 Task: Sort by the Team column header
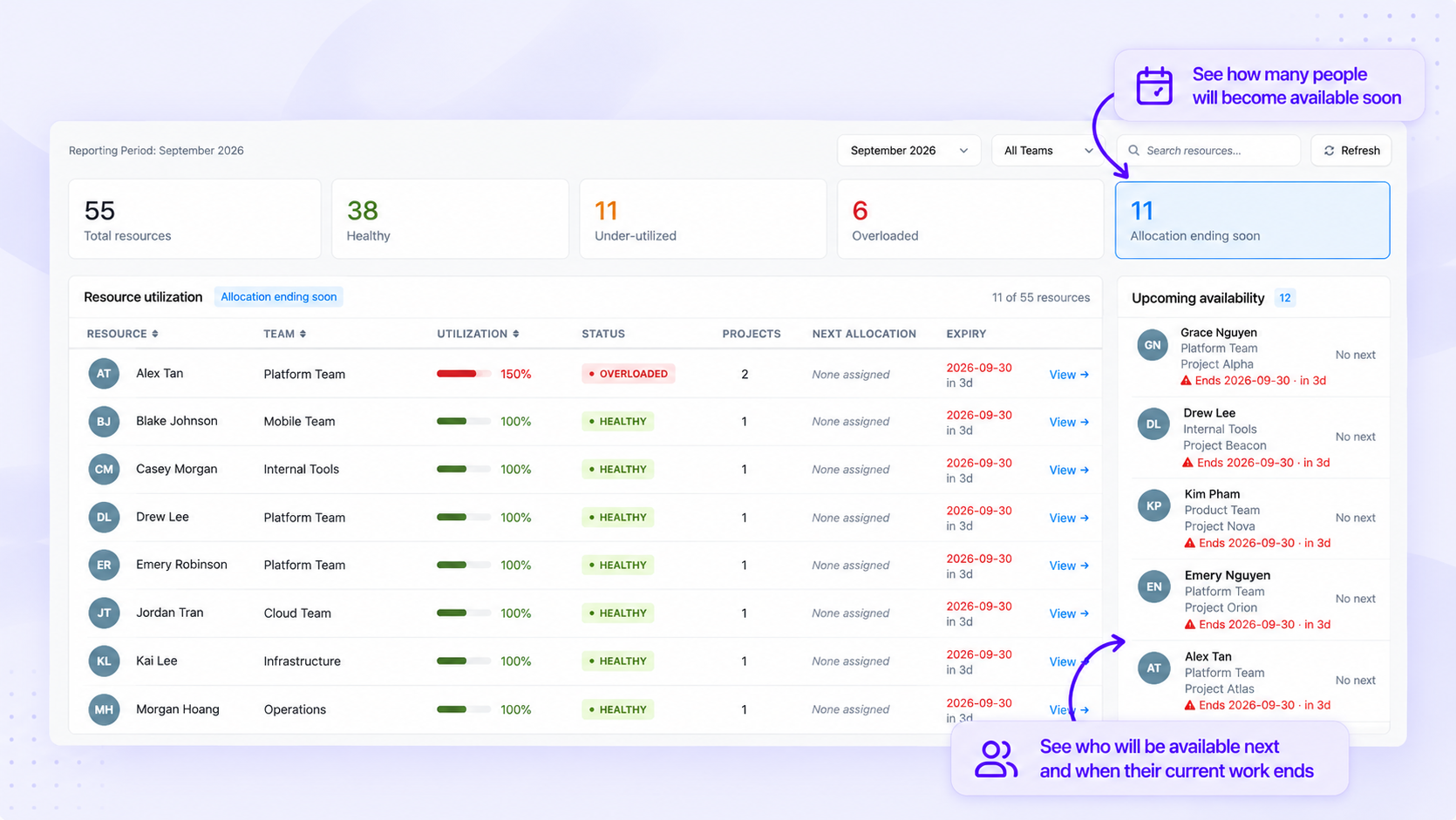point(284,334)
